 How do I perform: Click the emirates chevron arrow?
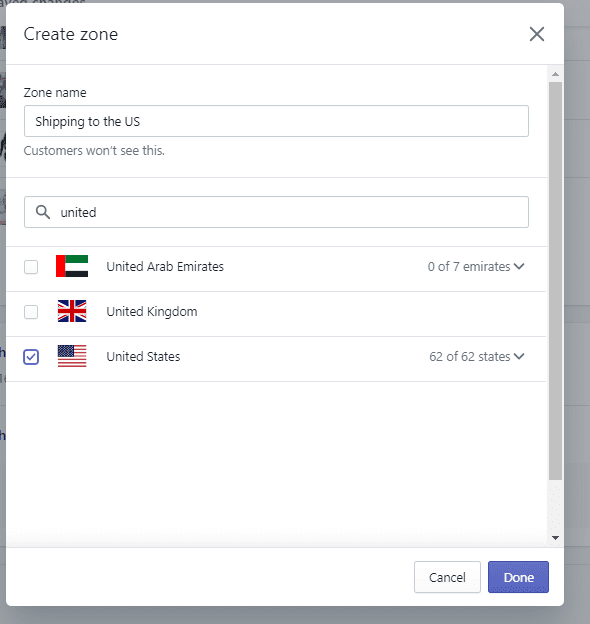(519, 266)
